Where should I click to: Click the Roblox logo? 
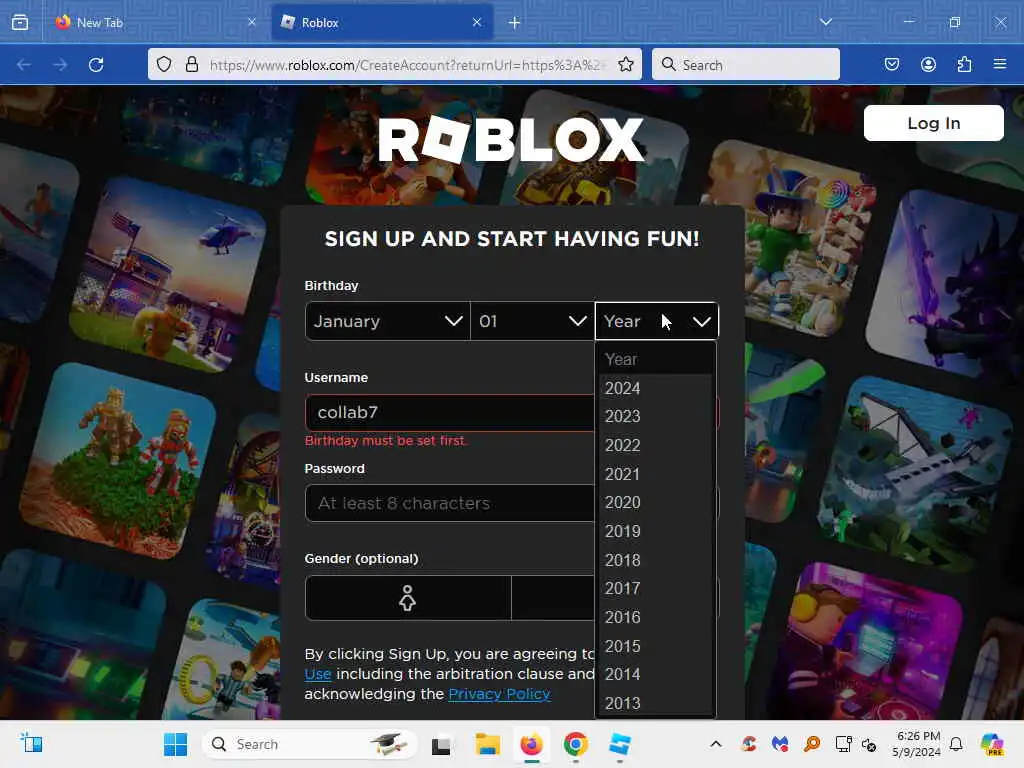(511, 140)
